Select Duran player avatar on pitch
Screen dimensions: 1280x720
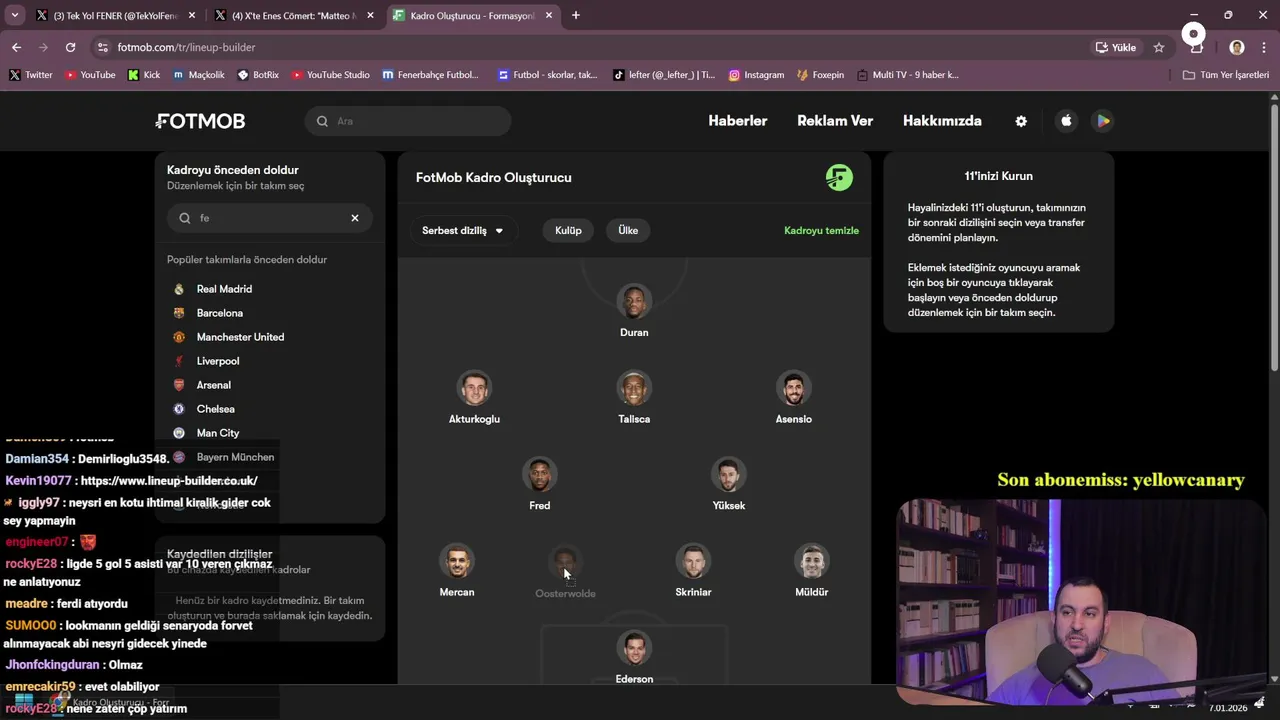coord(634,302)
